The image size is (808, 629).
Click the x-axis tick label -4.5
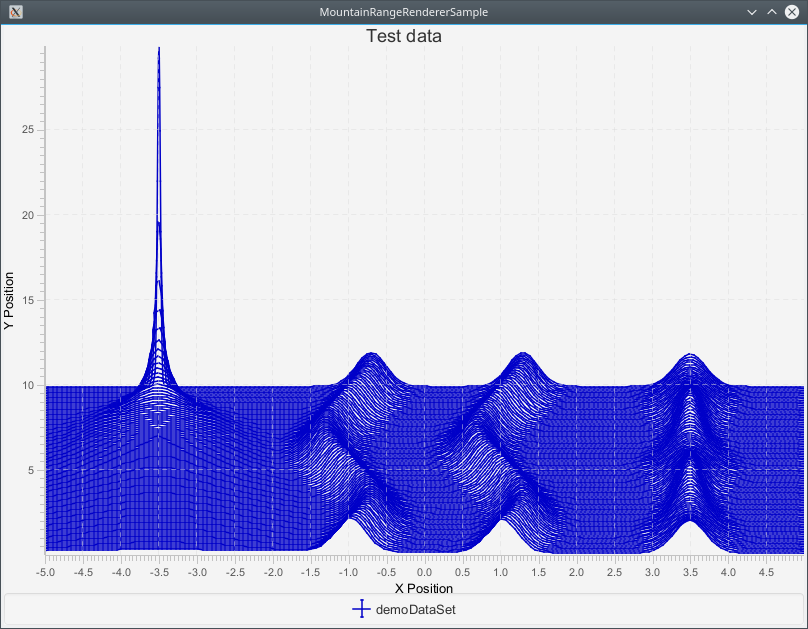pyautogui.click(x=83, y=572)
